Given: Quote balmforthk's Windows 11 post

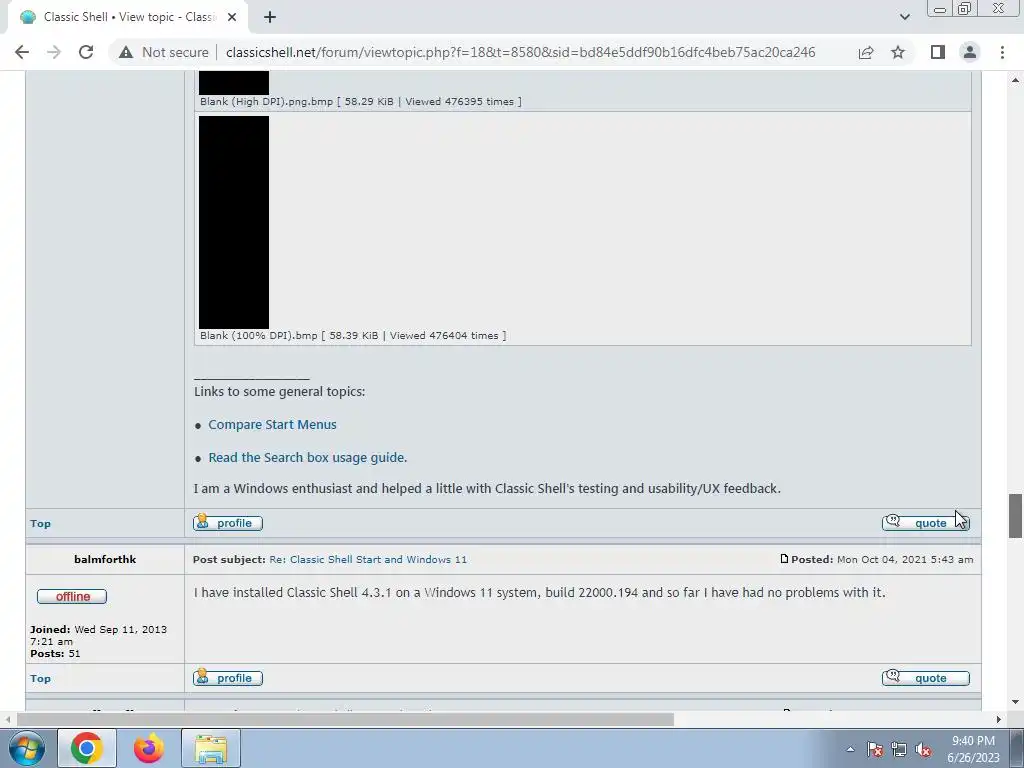Looking at the screenshot, I should point(925,678).
